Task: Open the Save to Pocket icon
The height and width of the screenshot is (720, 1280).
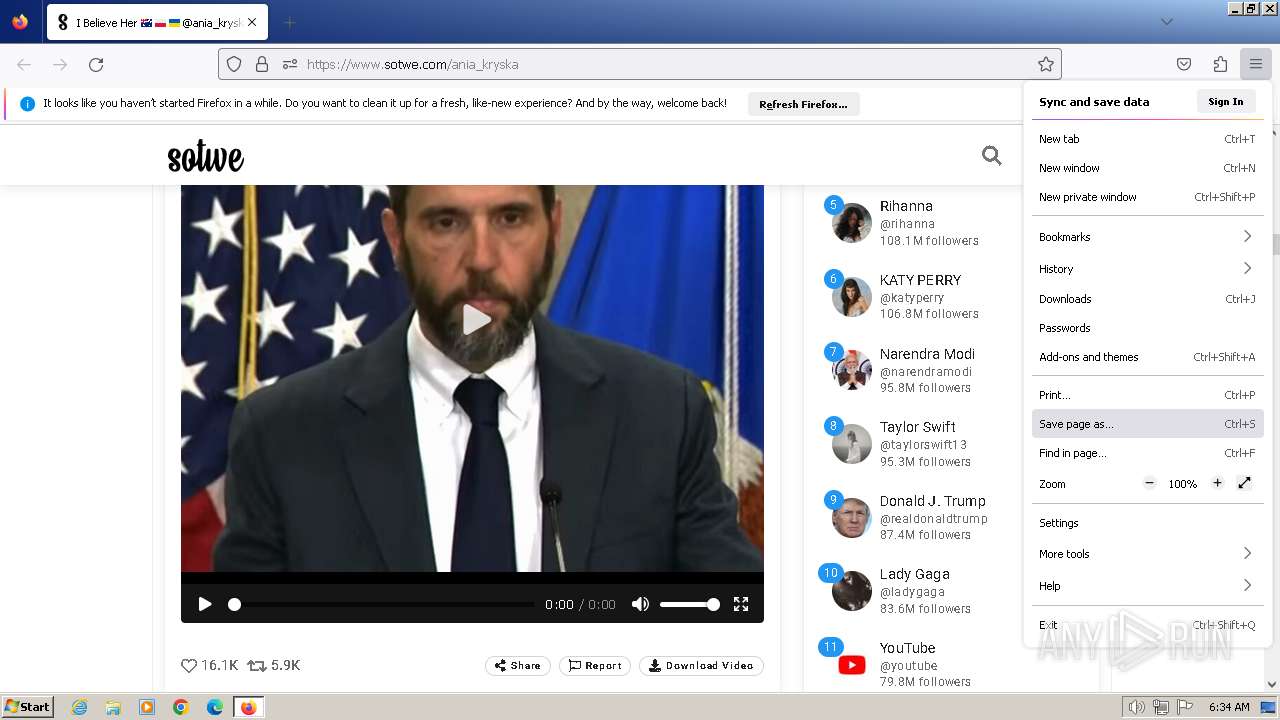Action: [1184, 64]
